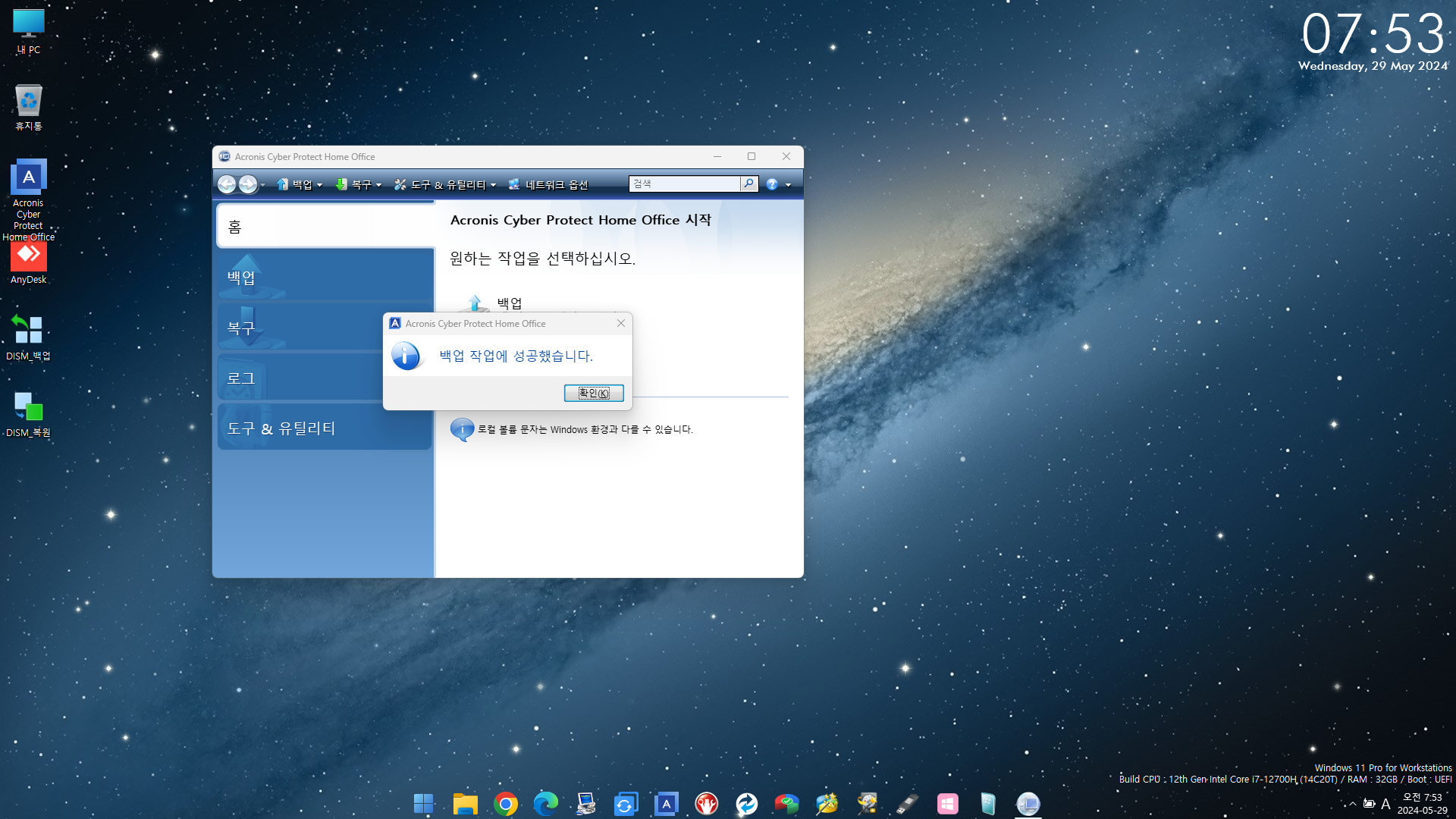The width and height of the screenshot is (1456, 819).
Task: Select Acronis Cyber Protect Home Office desktop shortcut
Action: [x=29, y=200]
